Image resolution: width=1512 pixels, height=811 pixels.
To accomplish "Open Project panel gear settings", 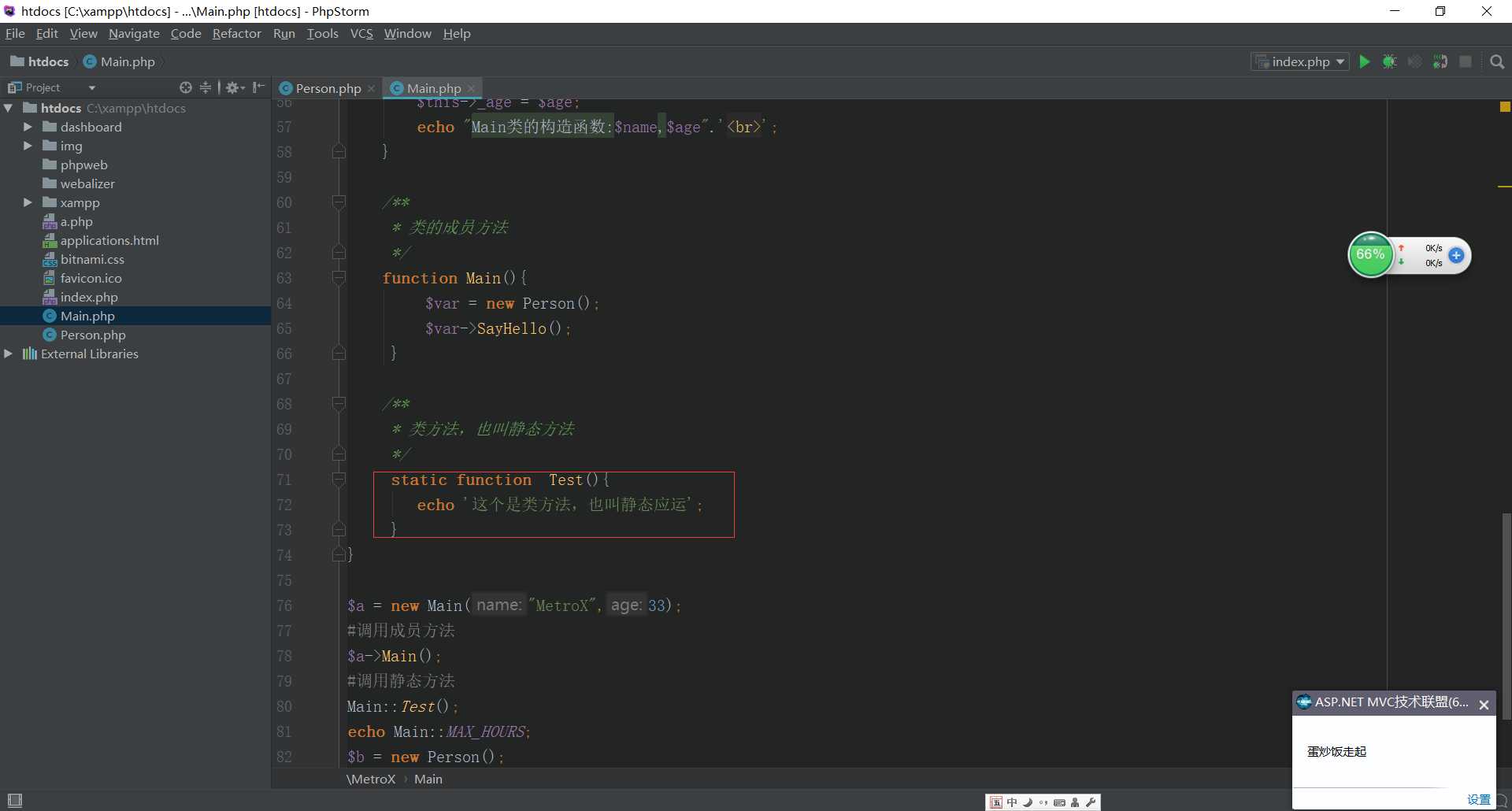I will tap(235, 87).
